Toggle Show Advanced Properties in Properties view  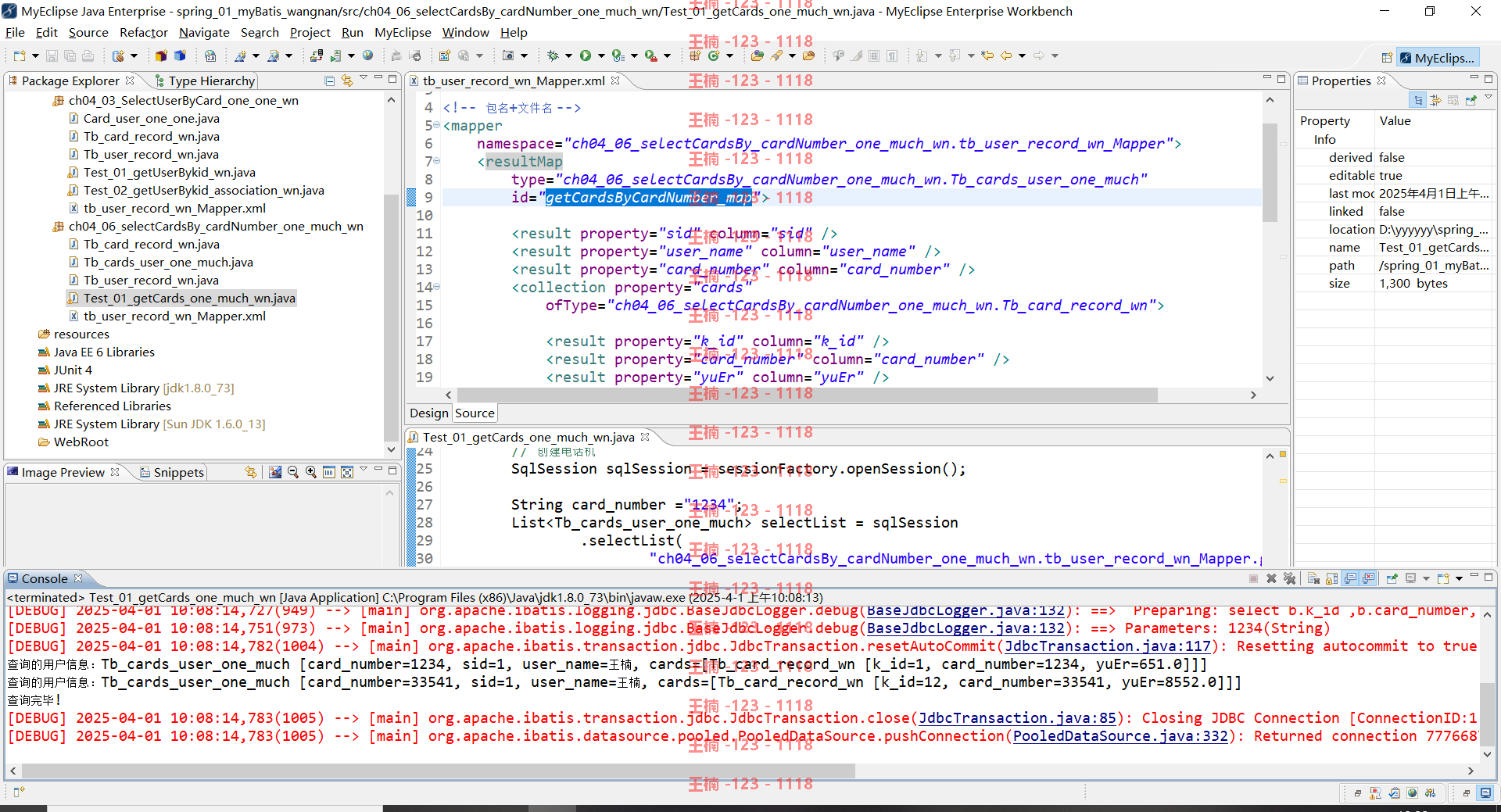(x=1435, y=100)
